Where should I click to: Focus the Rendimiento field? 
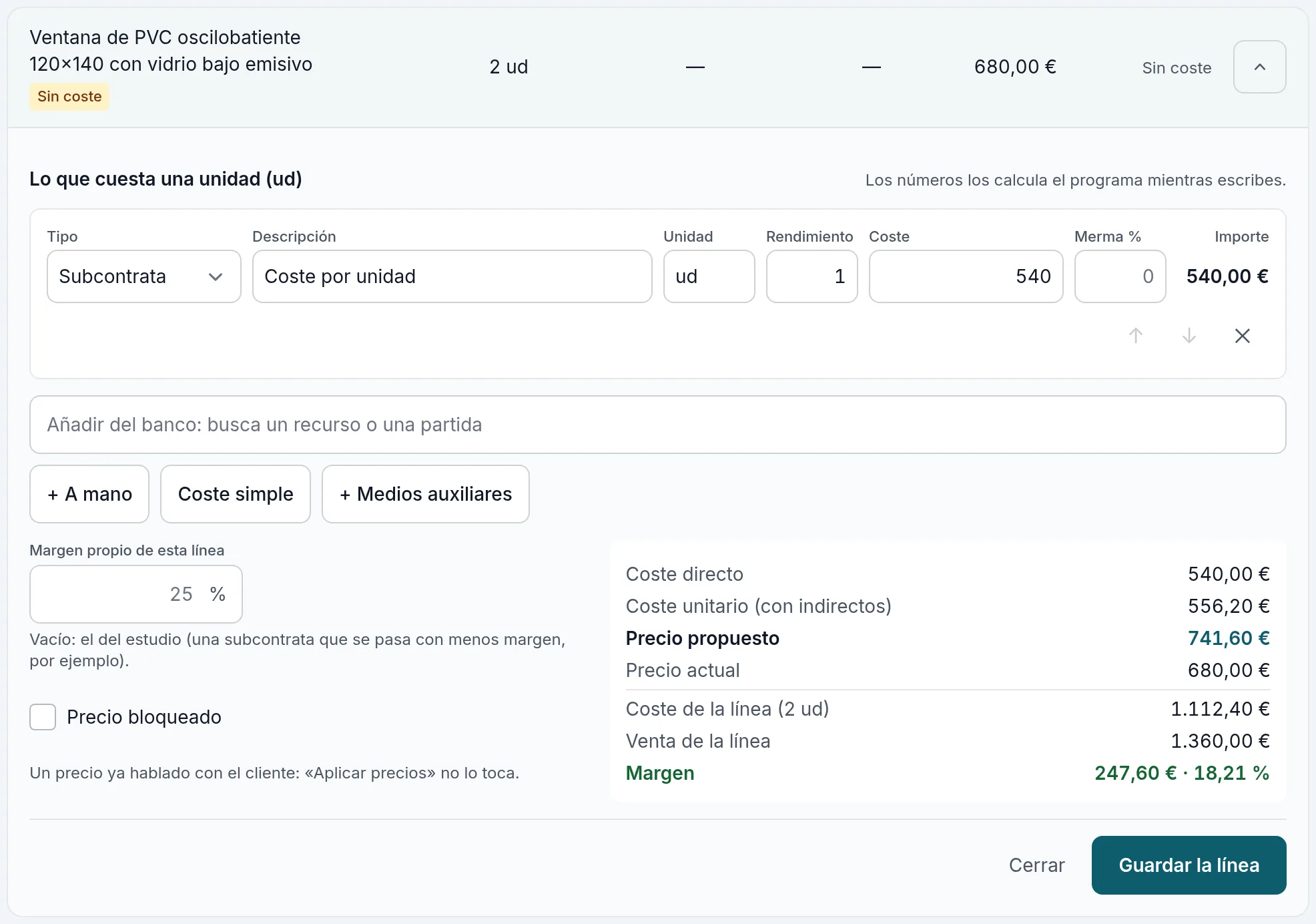(x=812, y=276)
